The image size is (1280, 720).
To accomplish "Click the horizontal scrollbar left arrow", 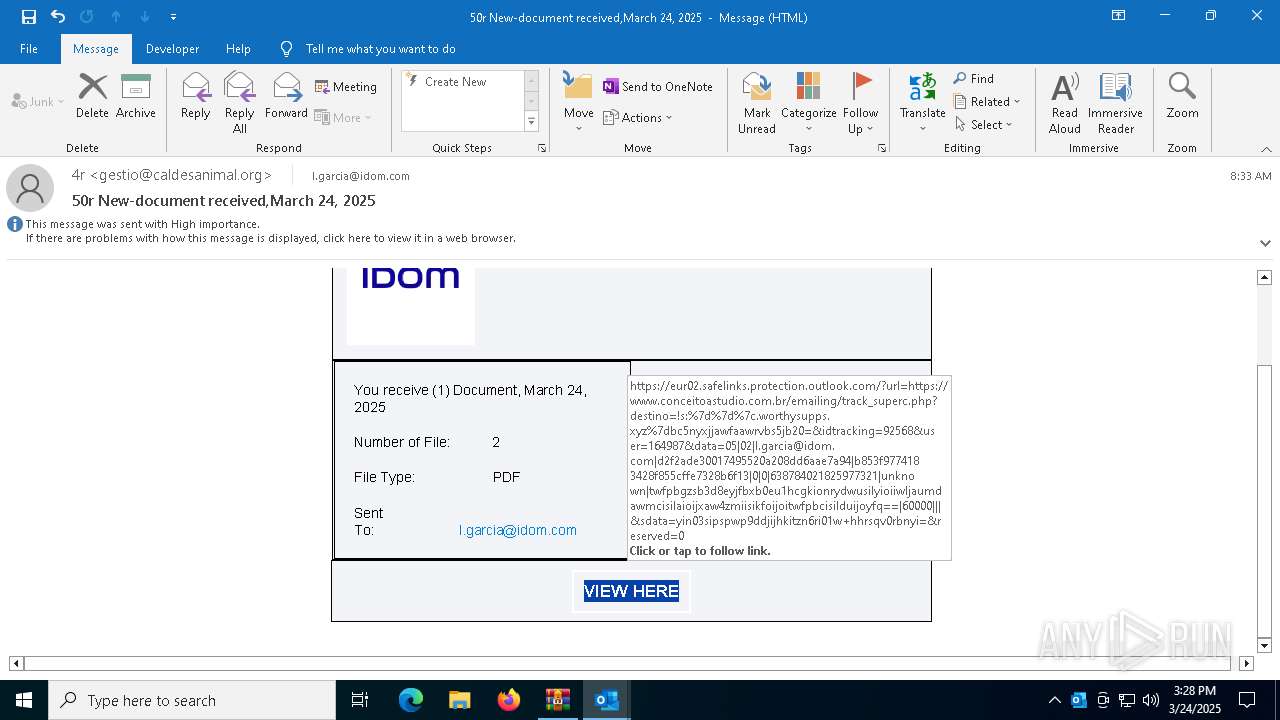I will [x=16, y=663].
